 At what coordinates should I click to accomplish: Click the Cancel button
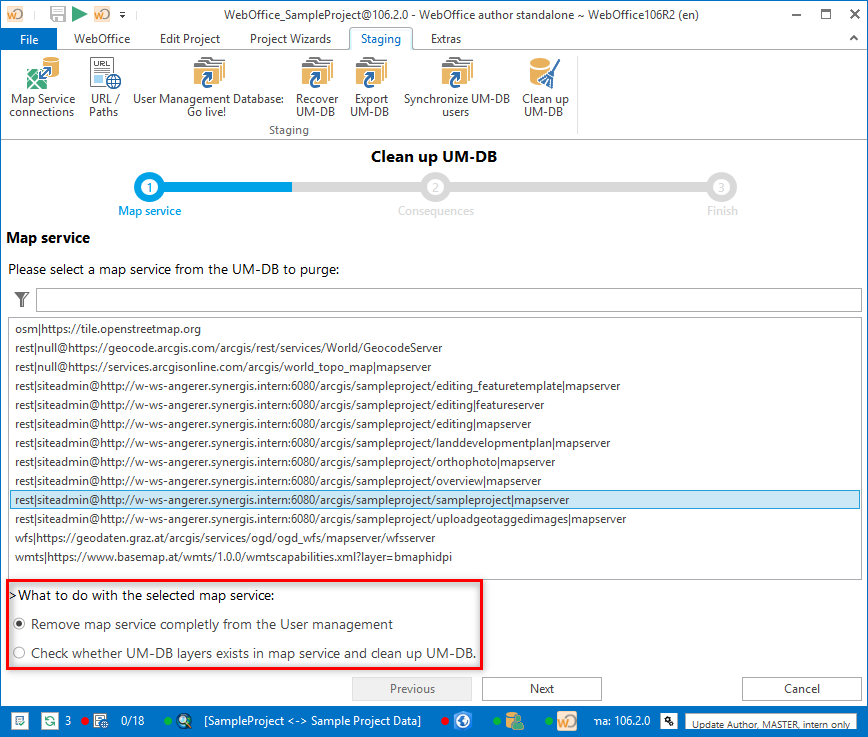coord(801,688)
